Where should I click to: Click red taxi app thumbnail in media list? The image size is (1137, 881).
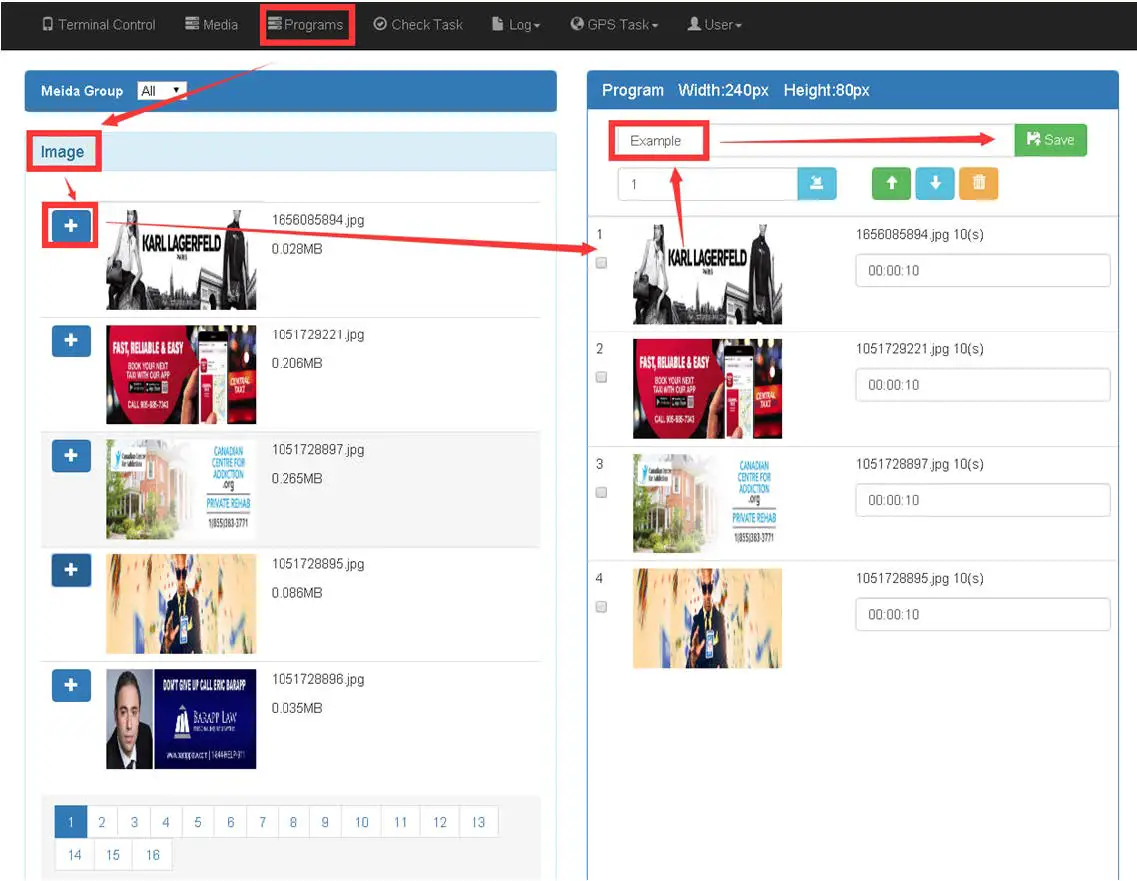click(181, 375)
